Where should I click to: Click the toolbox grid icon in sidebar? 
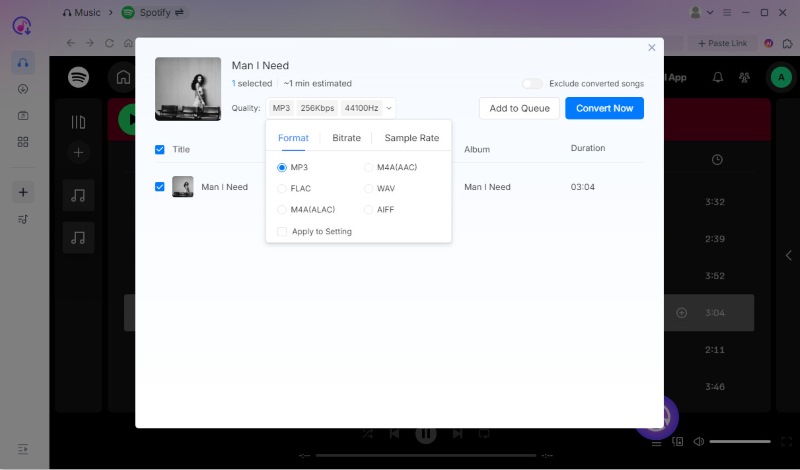pyautogui.click(x=23, y=142)
